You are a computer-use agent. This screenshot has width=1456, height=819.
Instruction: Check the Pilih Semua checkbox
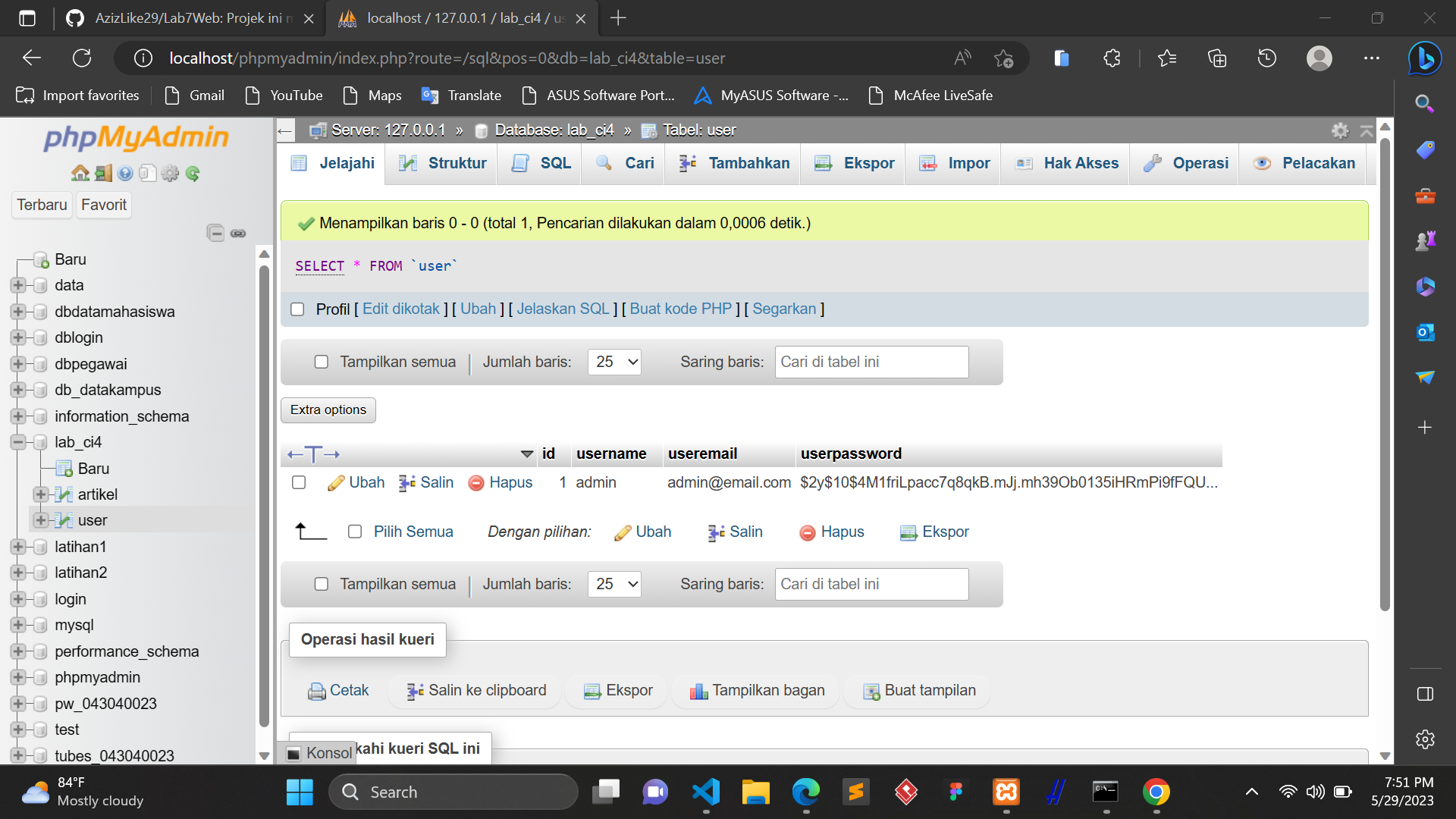(354, 532)
